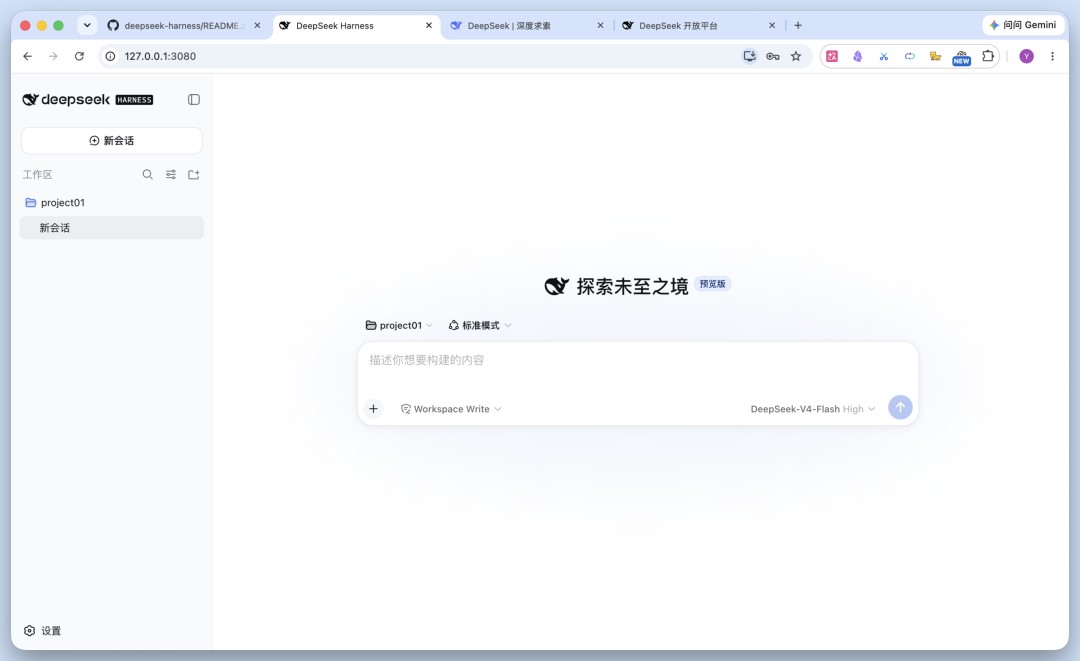Click the loop arrows extension icon
The image size is (1080, 661).
tap(910, 56)
